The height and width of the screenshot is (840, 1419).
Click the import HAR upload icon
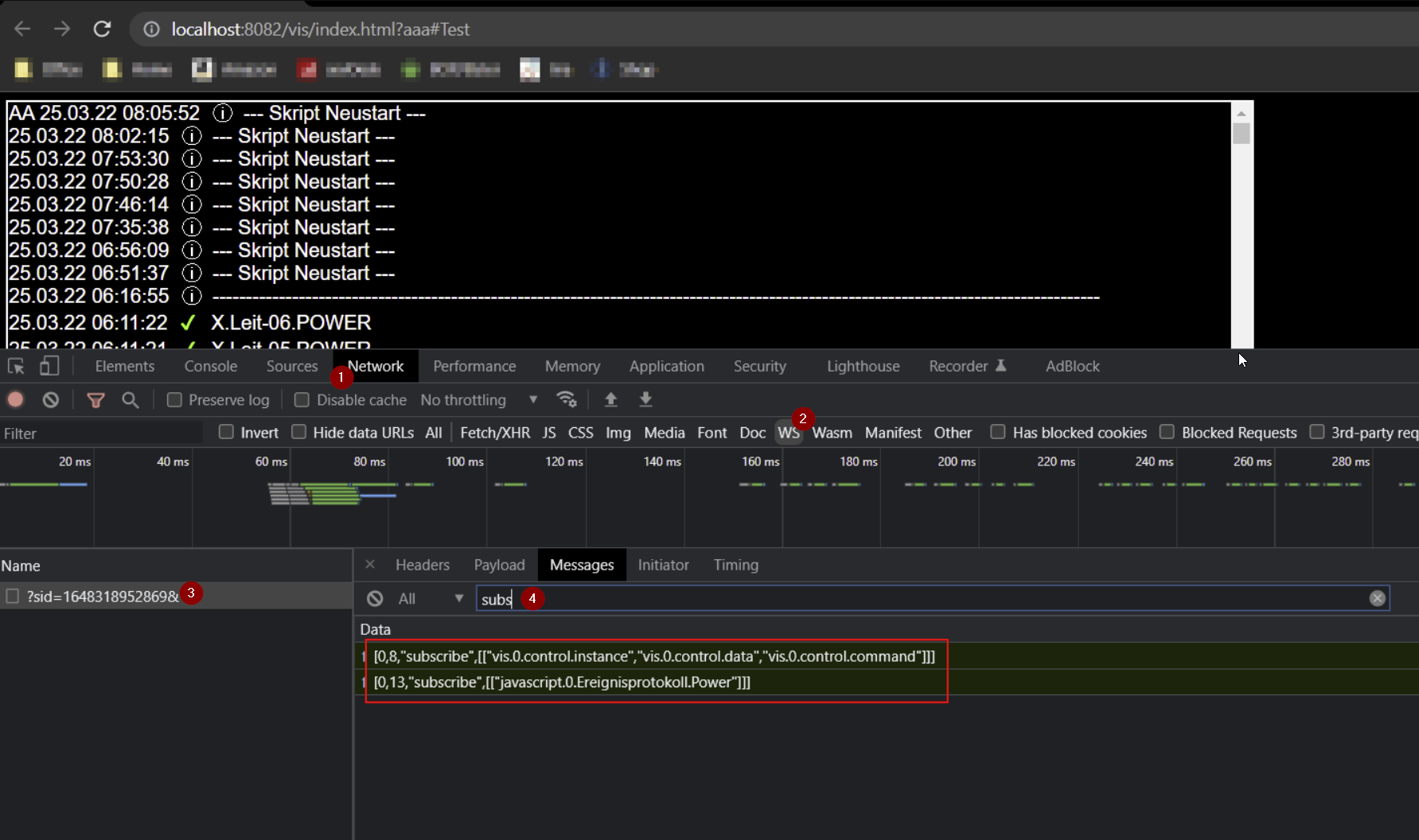pos(610,399)
